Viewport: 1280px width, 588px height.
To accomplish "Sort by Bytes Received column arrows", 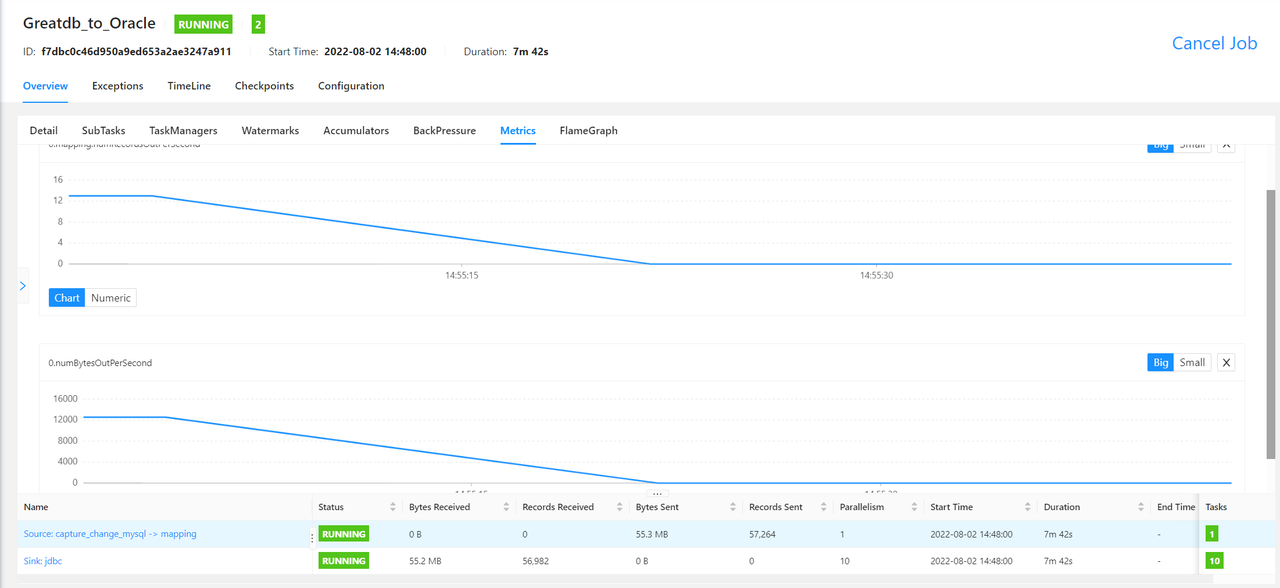I will 506,507.
